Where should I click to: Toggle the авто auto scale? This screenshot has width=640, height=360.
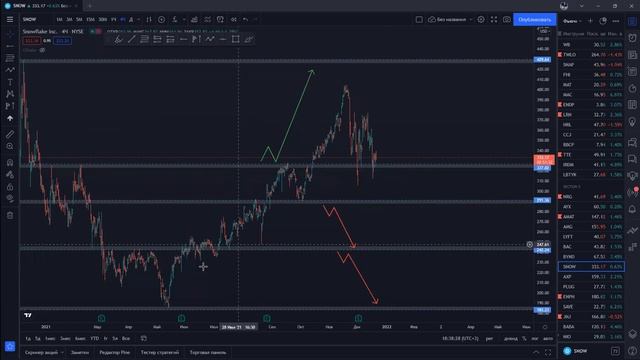tap(548, 338)
